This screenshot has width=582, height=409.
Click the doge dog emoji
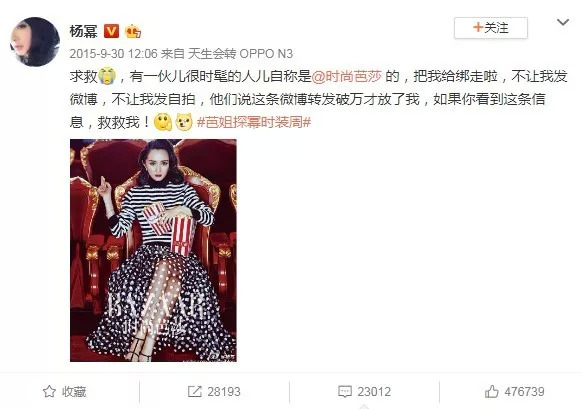coord(184,122)
